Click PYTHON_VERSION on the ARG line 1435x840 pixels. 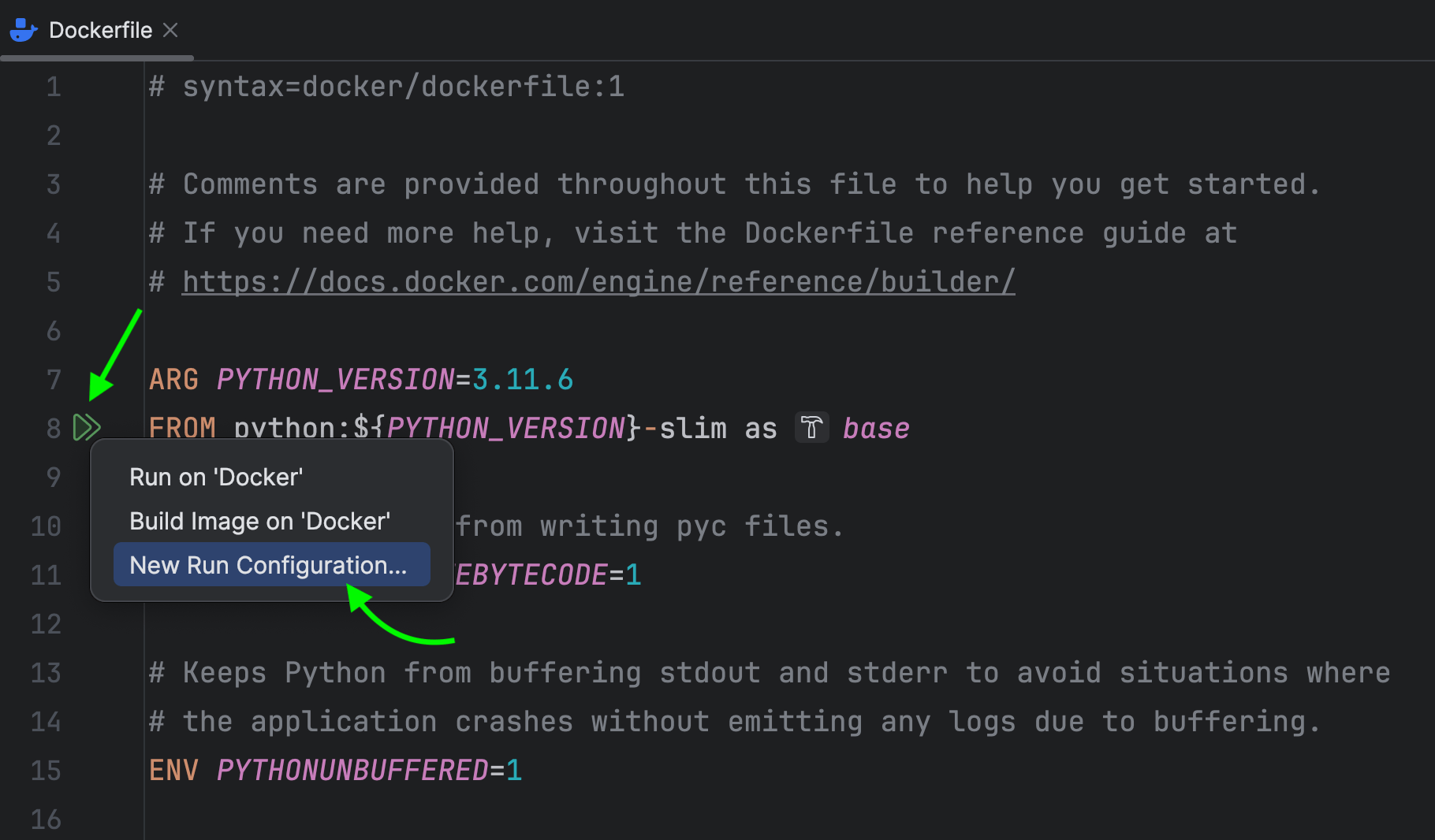pos(336,380)
